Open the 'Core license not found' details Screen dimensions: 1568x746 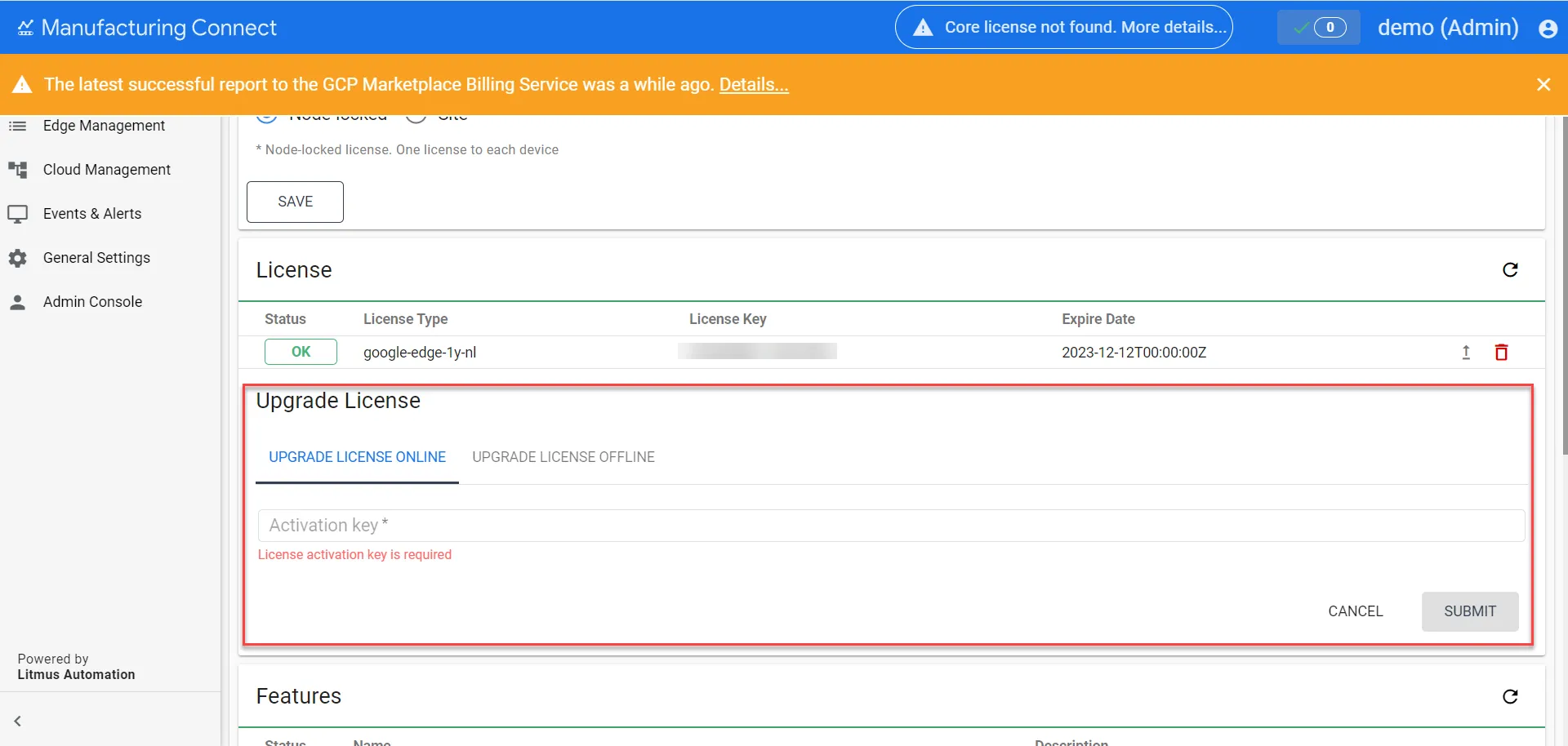pyautogui.click(x=1064, y=28)
